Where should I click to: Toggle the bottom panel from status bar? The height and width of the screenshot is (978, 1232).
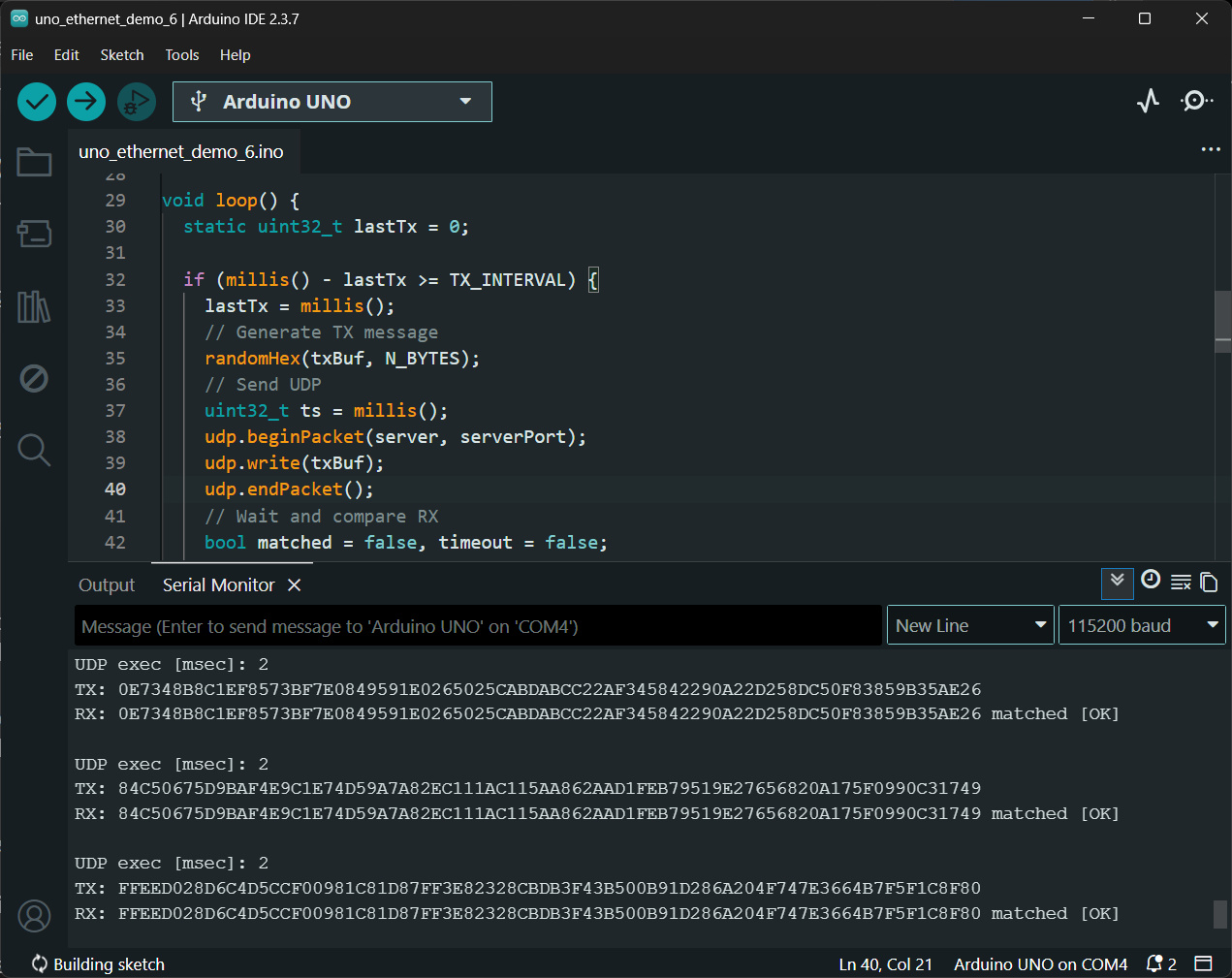1203,963
